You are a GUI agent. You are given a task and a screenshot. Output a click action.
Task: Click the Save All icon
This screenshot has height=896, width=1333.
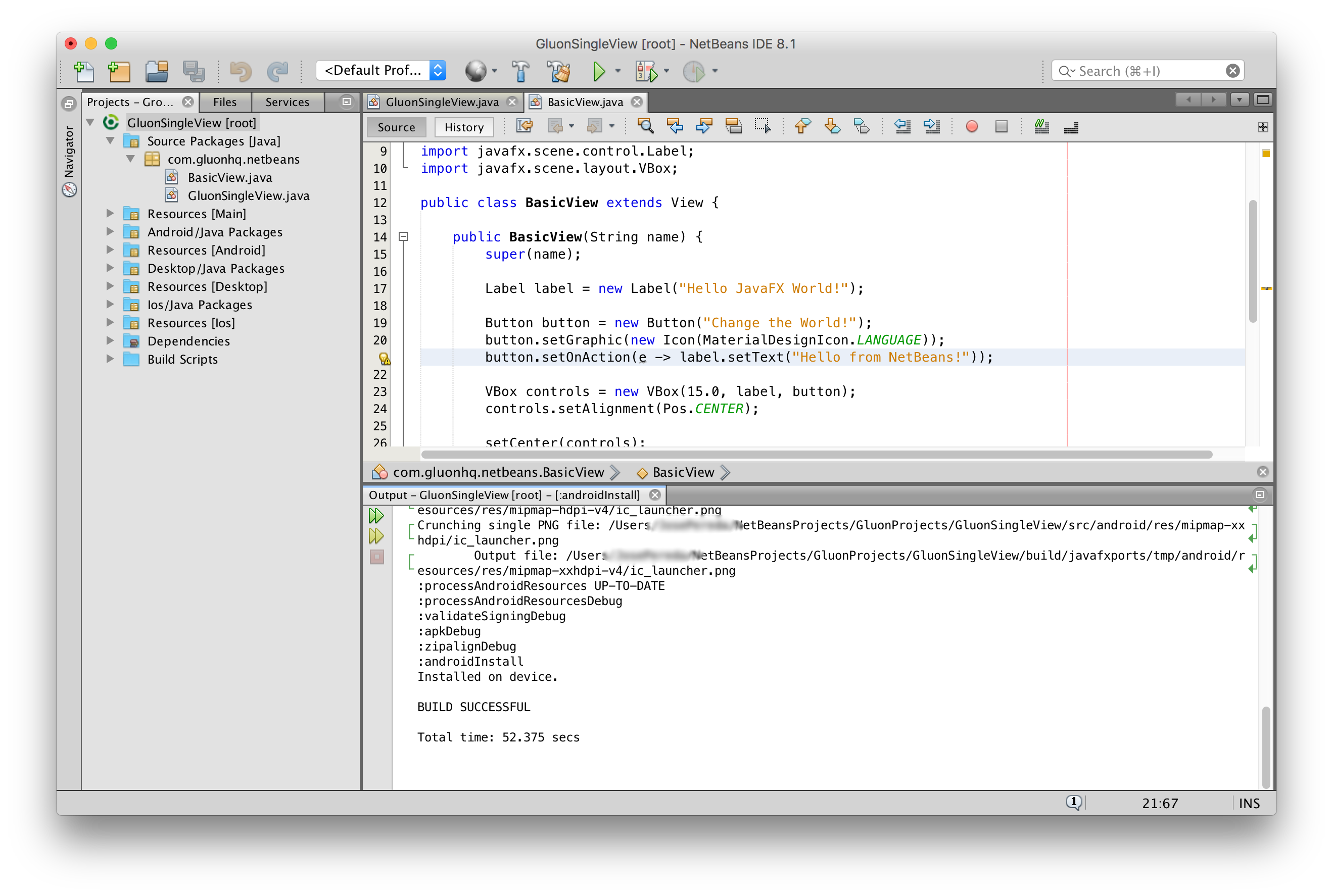coord(194,71)
